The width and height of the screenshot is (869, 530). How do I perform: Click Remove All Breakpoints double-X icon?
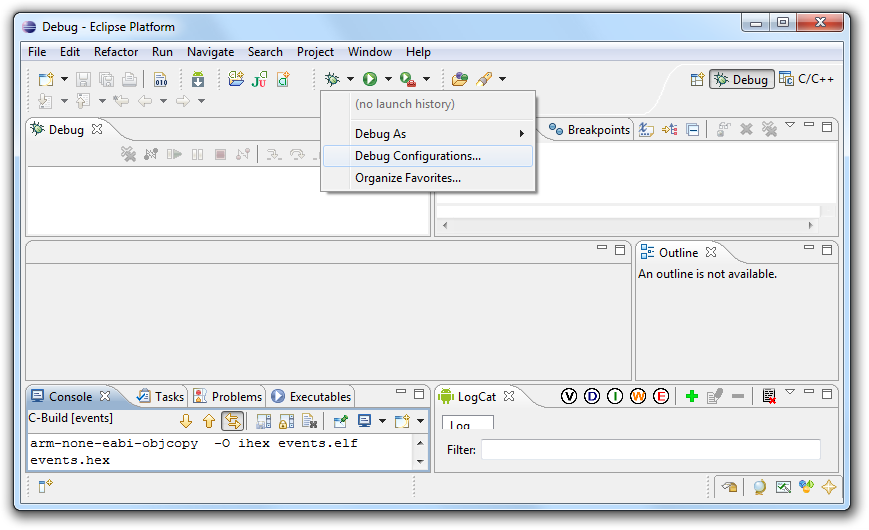[769, 129]
